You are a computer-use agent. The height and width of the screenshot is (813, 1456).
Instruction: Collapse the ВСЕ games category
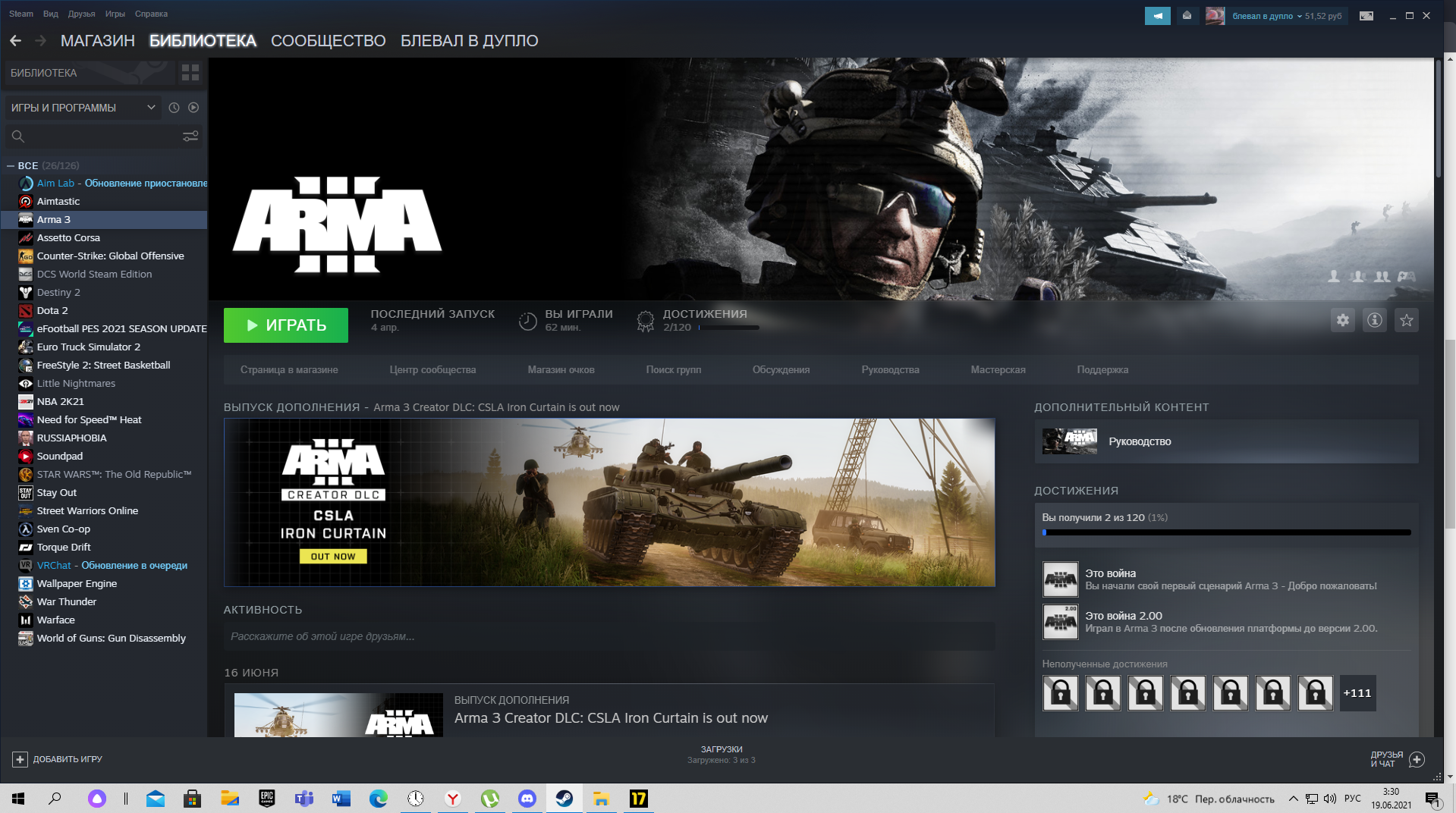point(11,165)
